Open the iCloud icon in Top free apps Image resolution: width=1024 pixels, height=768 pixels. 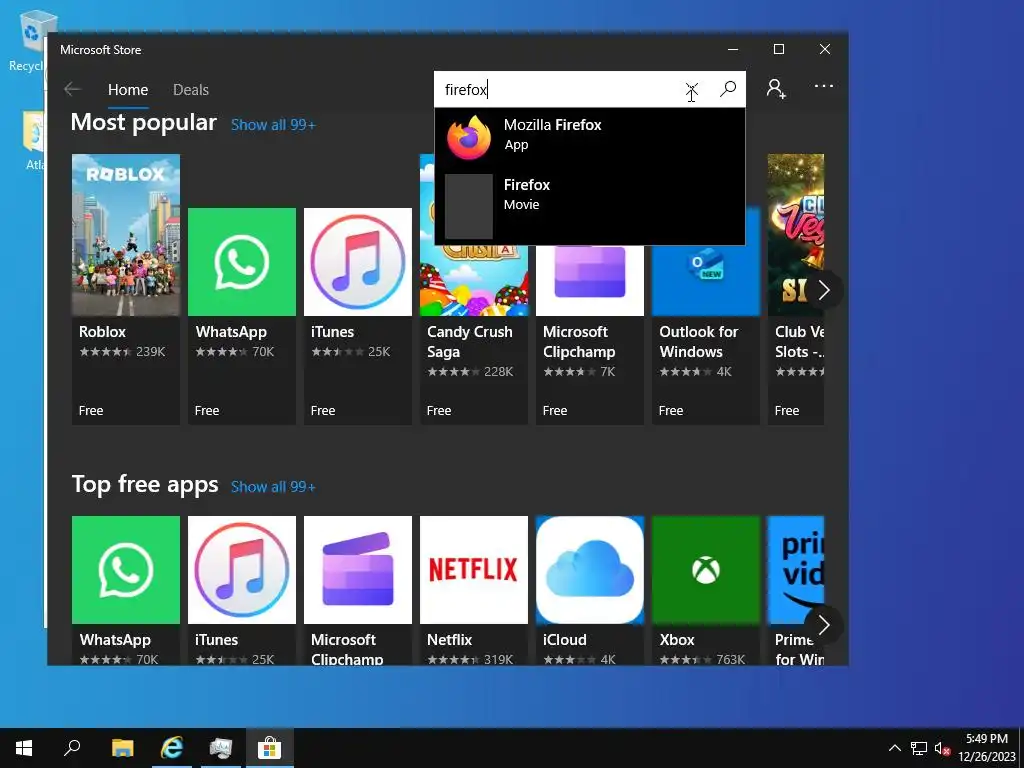590,570
